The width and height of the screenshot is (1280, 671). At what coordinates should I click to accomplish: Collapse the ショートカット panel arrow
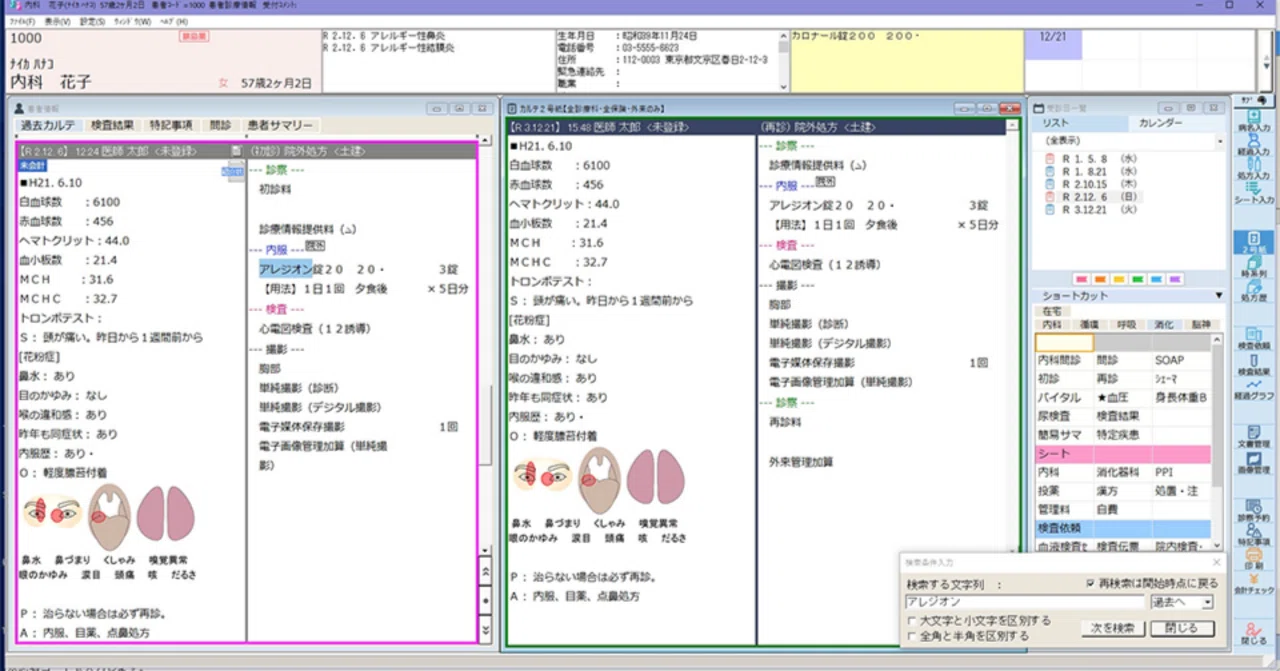point(1218,296)
